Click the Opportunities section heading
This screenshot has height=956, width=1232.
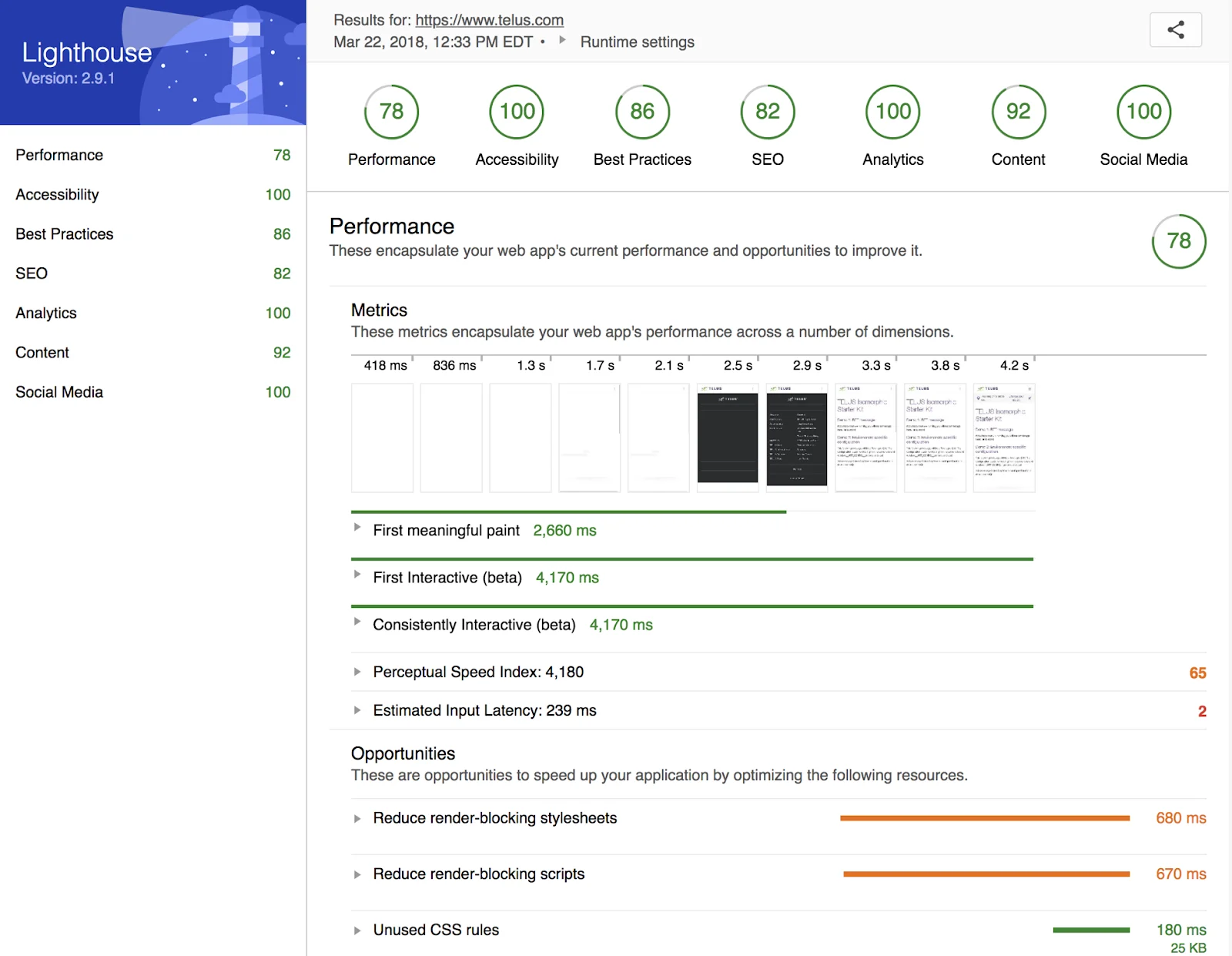pyautogui.click(x=403, y=753)
